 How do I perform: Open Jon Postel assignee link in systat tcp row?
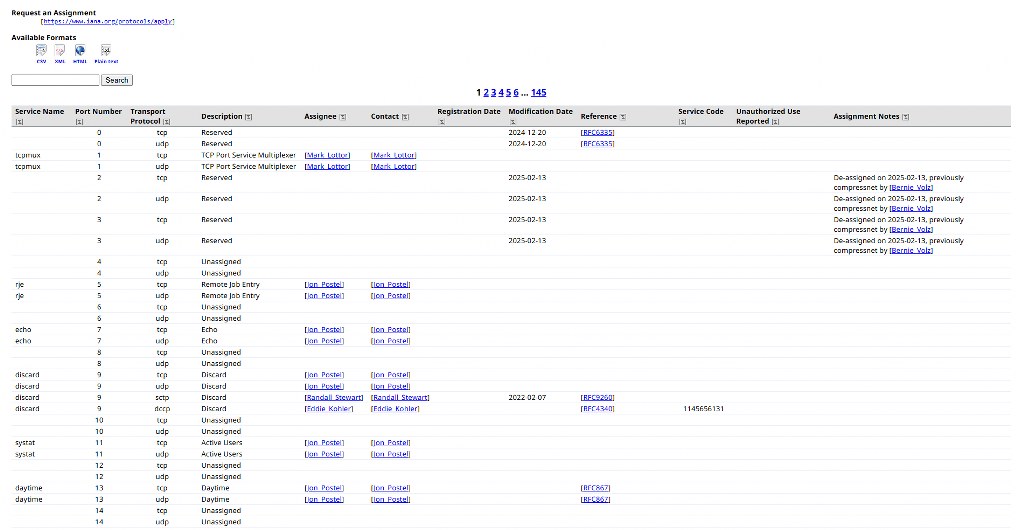[x=324, y=443]
